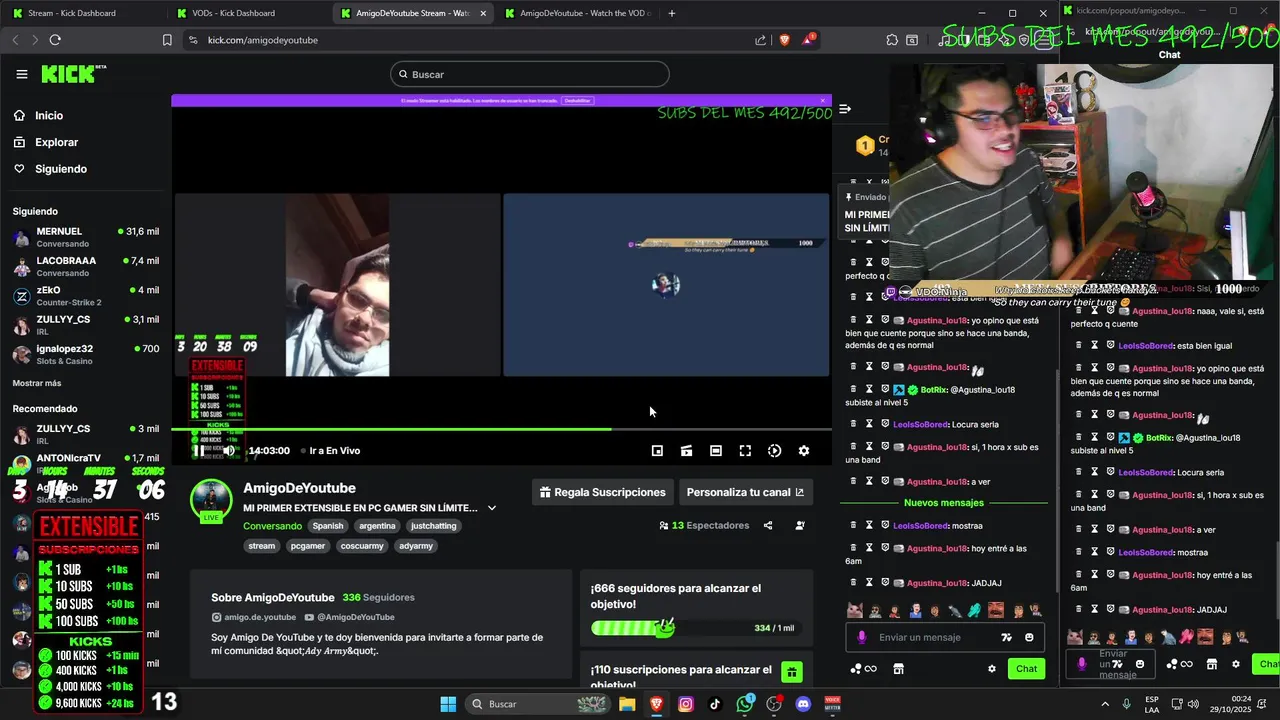Jump to 'Nuevos mensajes' in chat
The height and width of the screenshot is (720, 1280).
pyautogui.click(x=944, y=503)
